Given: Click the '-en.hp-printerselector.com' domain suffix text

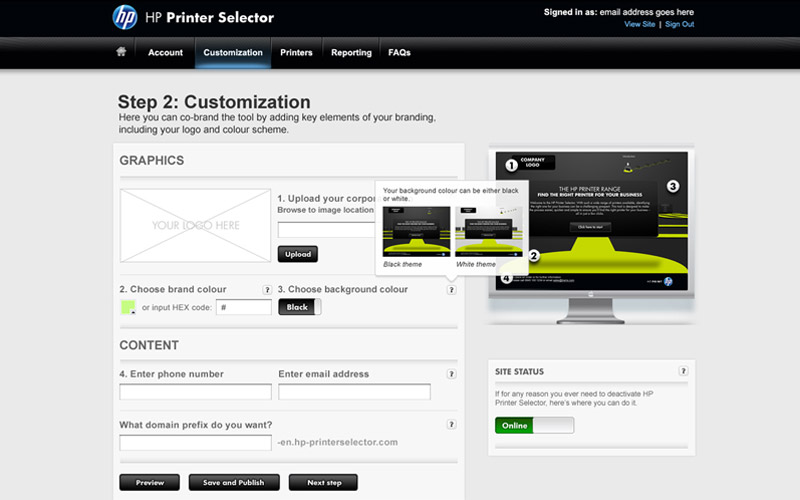Looking at the screenshot, I should (337, 442).
